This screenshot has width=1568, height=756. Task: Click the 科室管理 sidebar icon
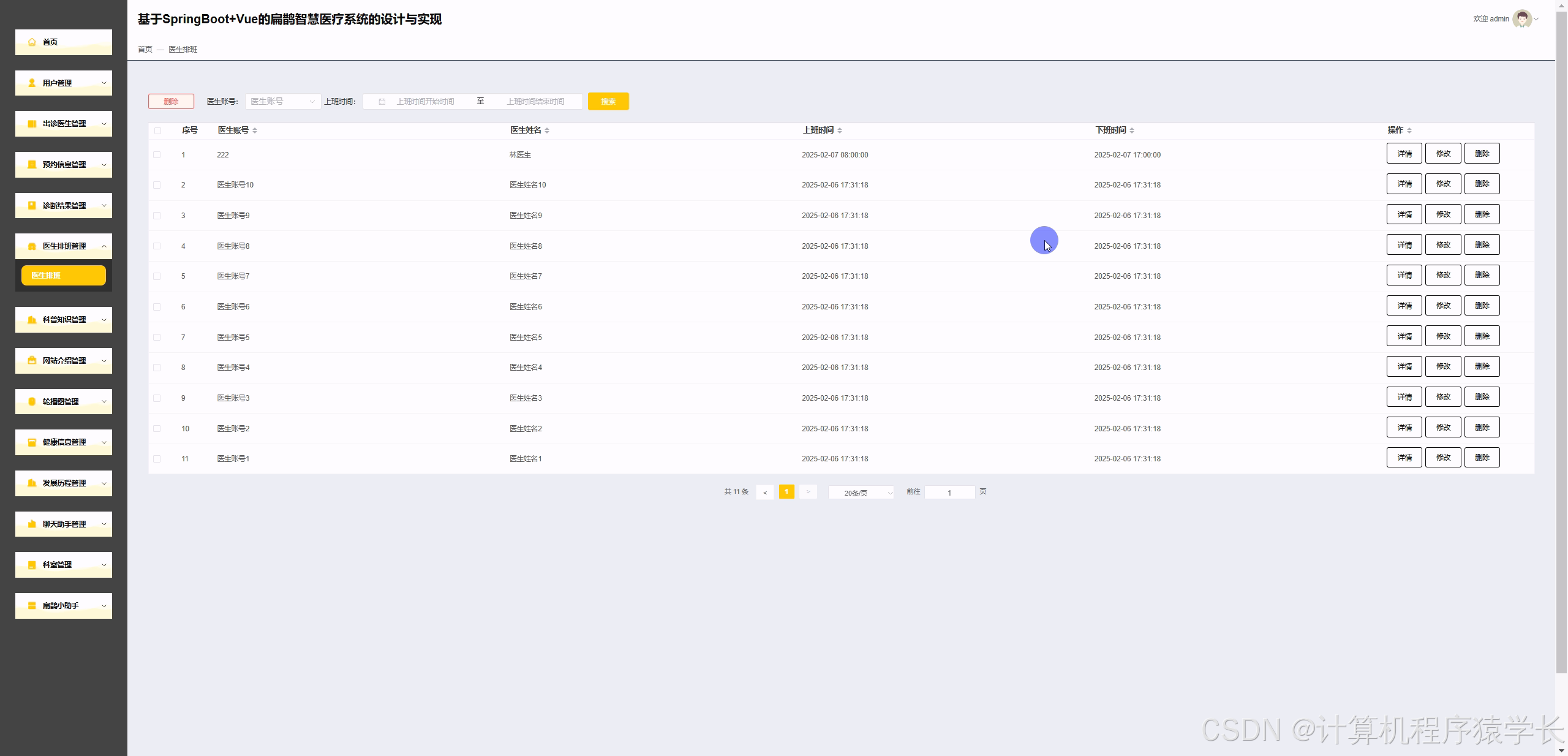pyautogui.click(x=31, y=564)
